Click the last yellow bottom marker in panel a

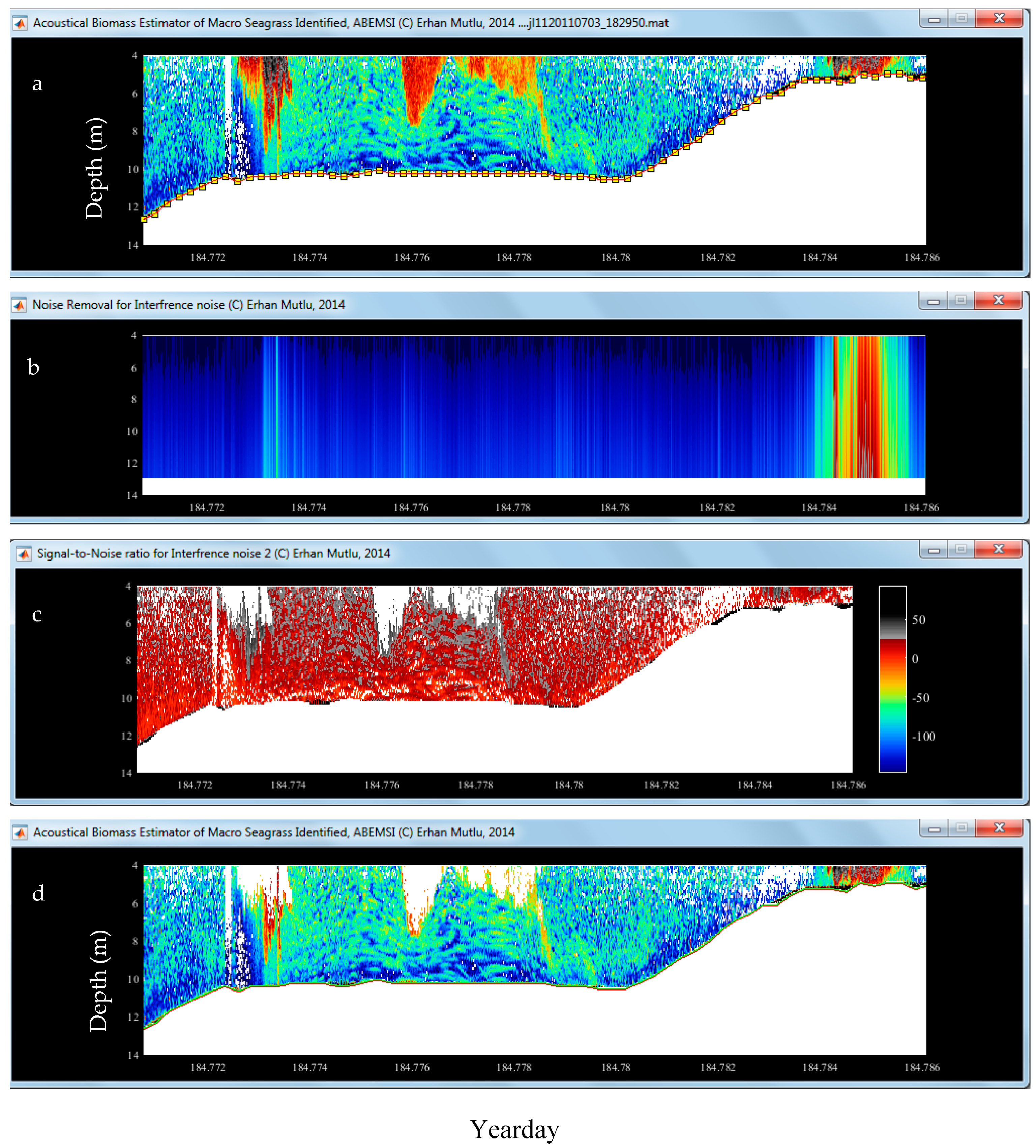click(923, 78)
